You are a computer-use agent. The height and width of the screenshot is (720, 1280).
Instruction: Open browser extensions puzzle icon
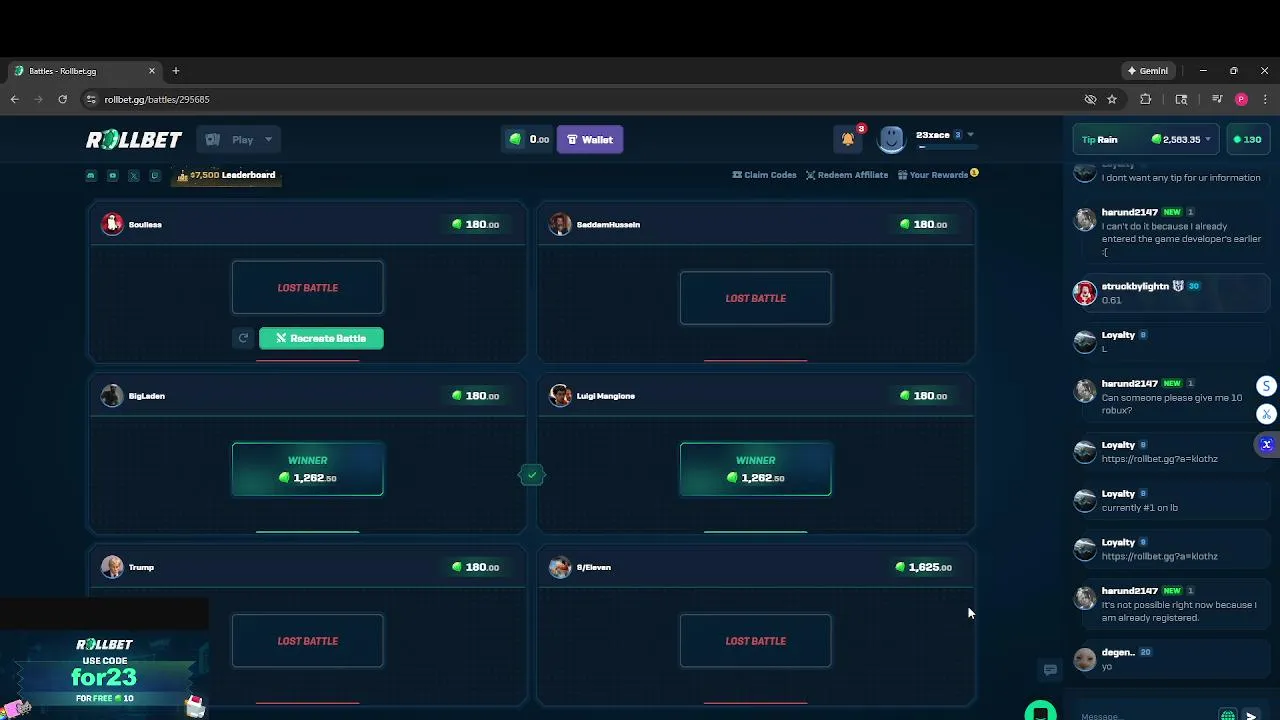click(x=1146, y=99)
